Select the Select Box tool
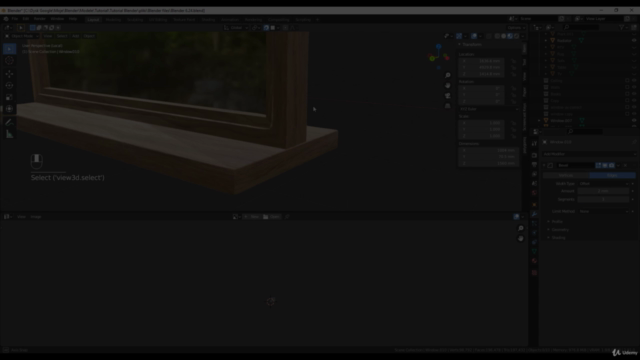This screenshot has width=640, height=360. coord(9,49)
